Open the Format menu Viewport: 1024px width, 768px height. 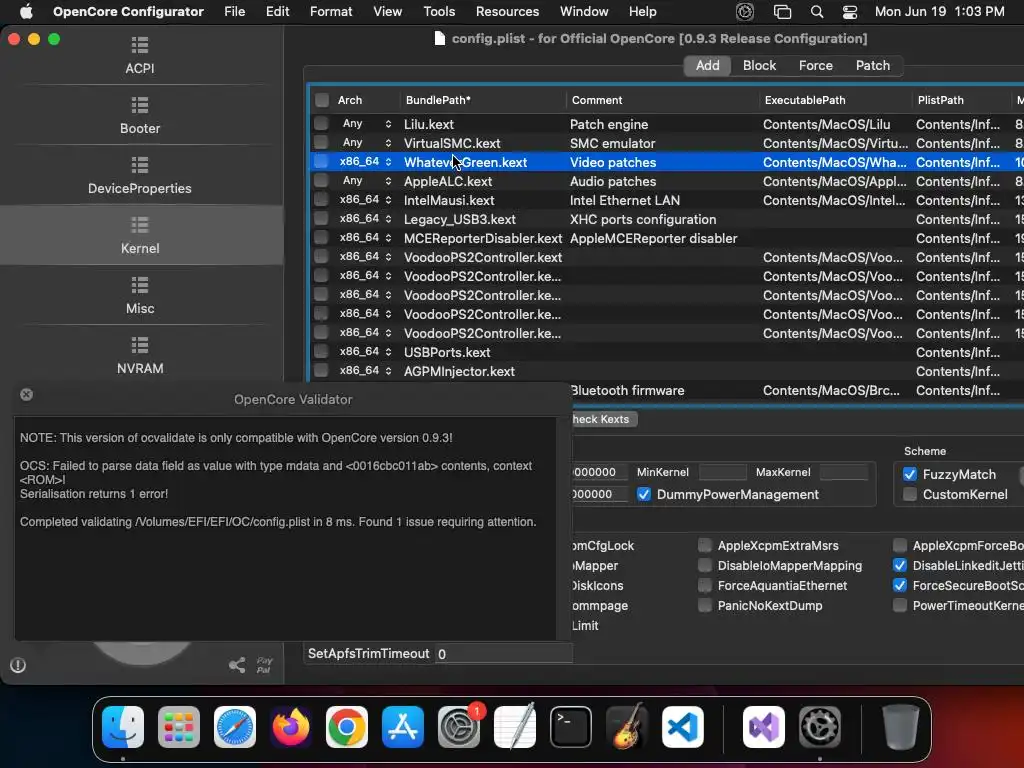click(x=331, y=12)
